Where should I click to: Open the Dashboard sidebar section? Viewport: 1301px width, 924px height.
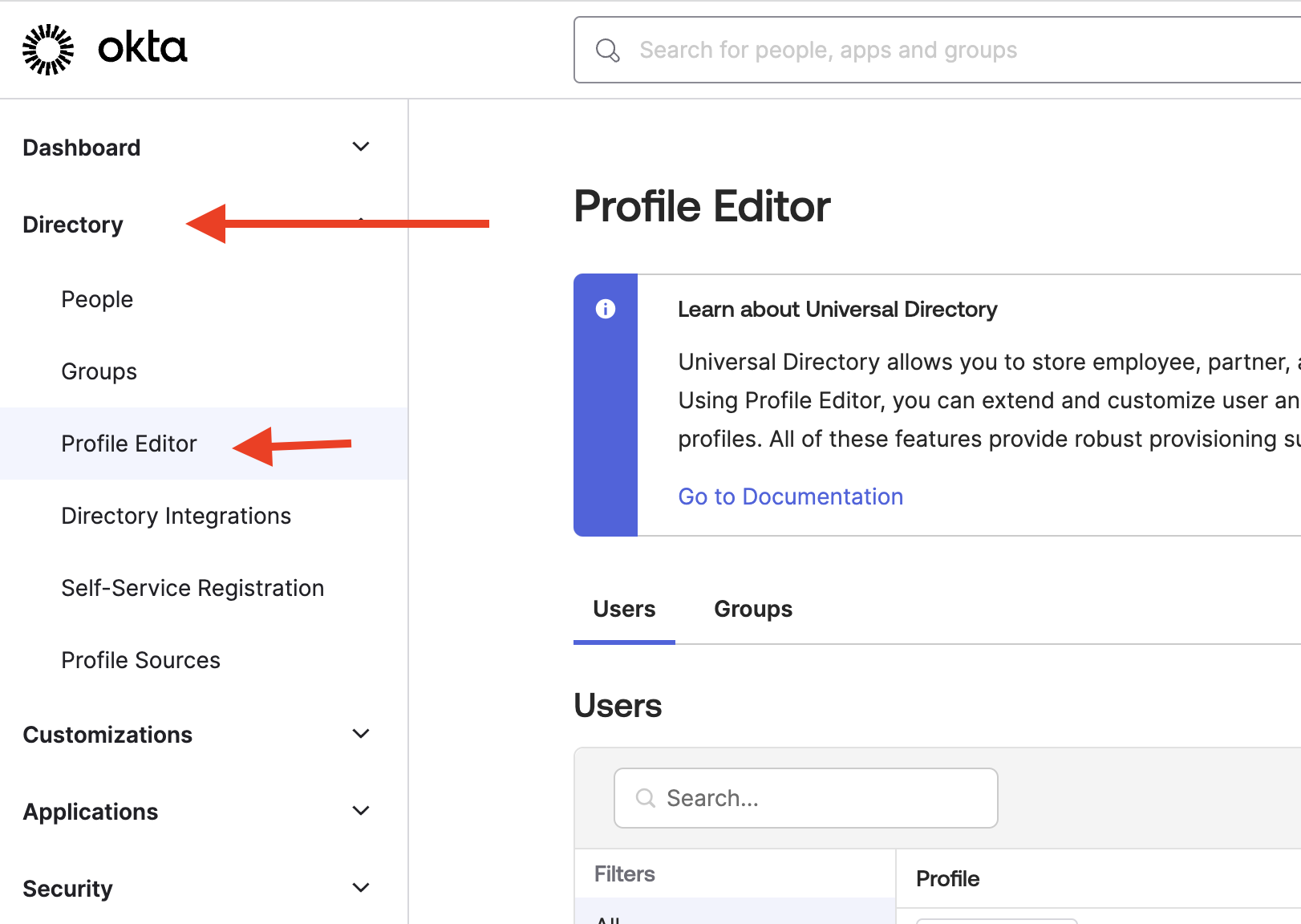tap(82, 148)
